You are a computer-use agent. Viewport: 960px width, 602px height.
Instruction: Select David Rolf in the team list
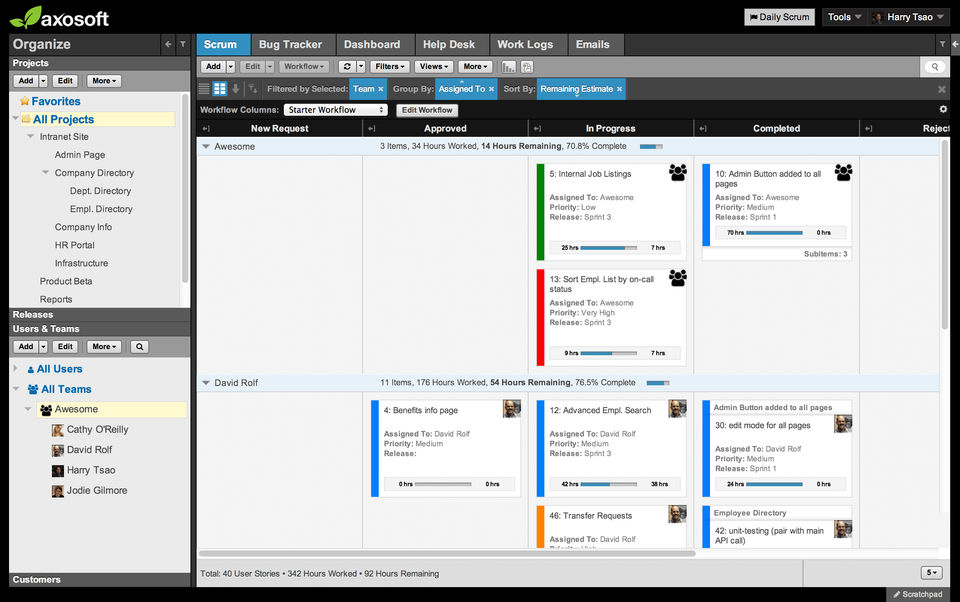[x=89, y=450]
